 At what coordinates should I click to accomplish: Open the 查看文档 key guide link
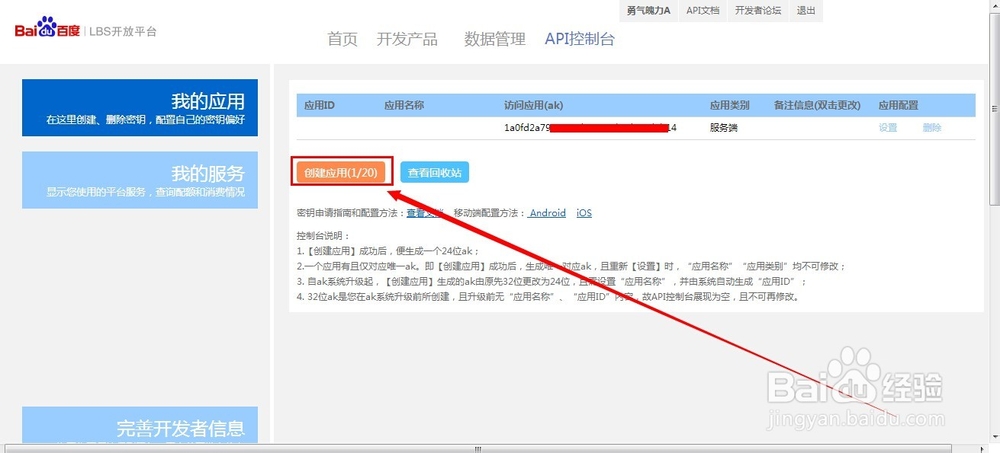(425, 213)
